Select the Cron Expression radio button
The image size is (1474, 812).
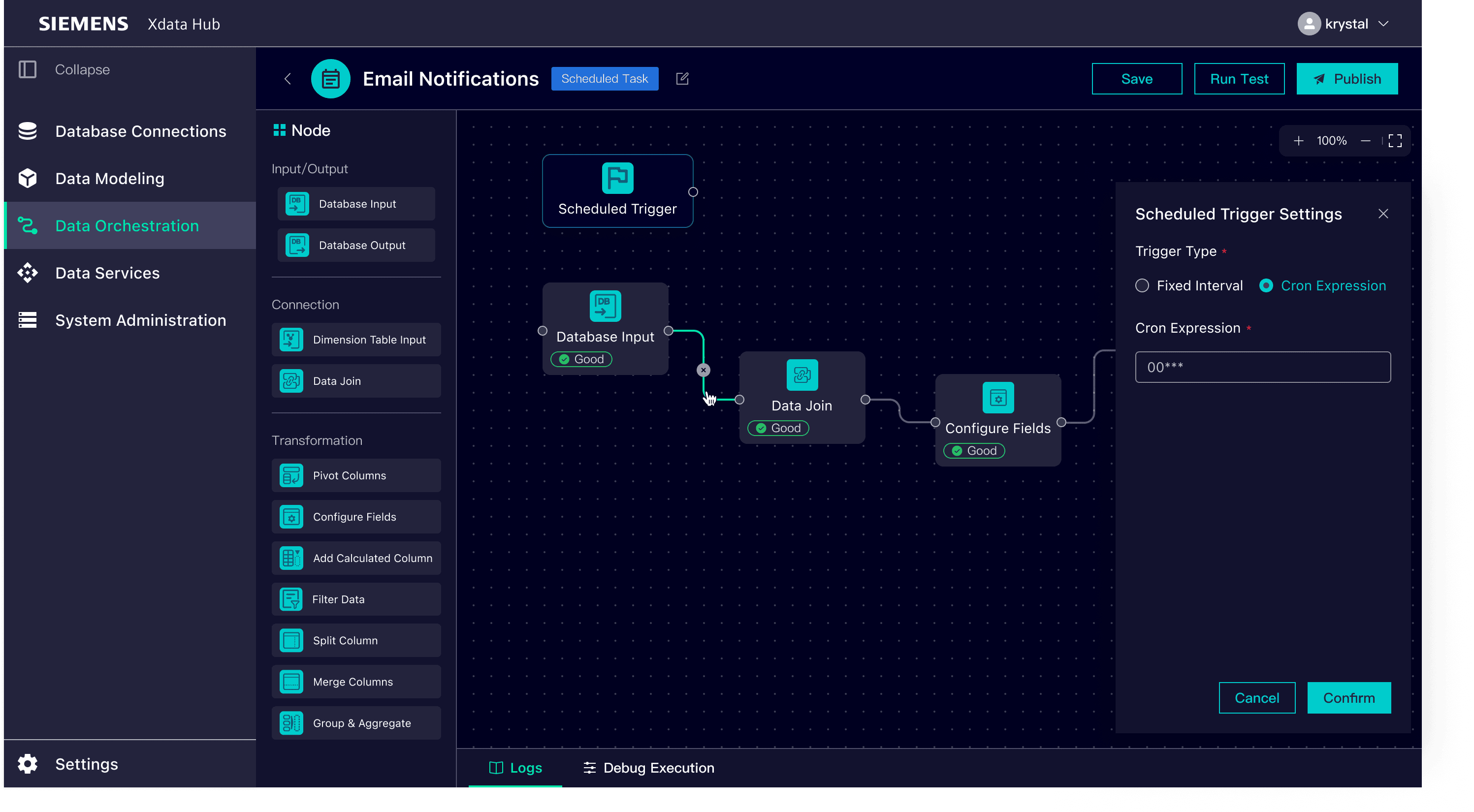tap(1266, 285)
